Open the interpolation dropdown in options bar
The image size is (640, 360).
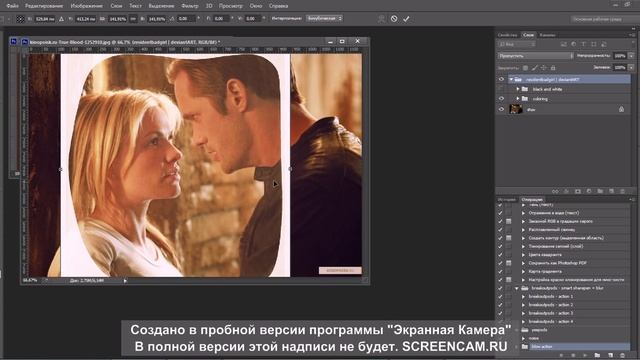point(324,19)
